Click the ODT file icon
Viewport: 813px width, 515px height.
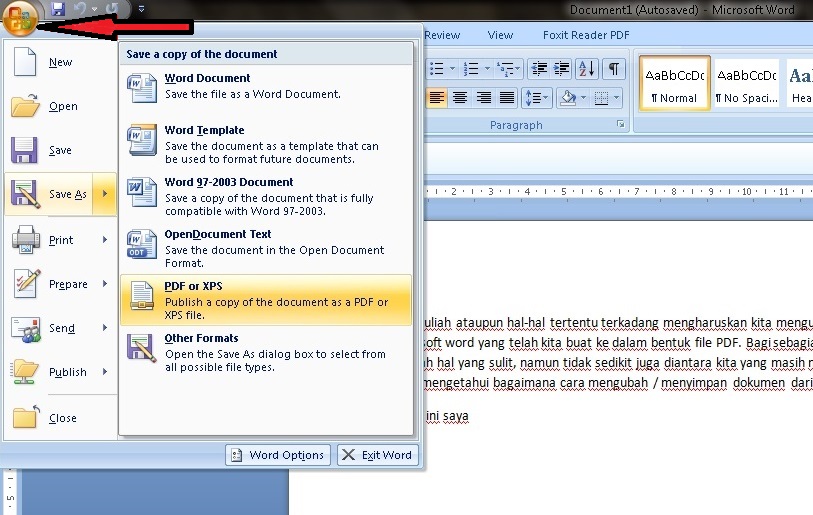click(x=142, y=244)
